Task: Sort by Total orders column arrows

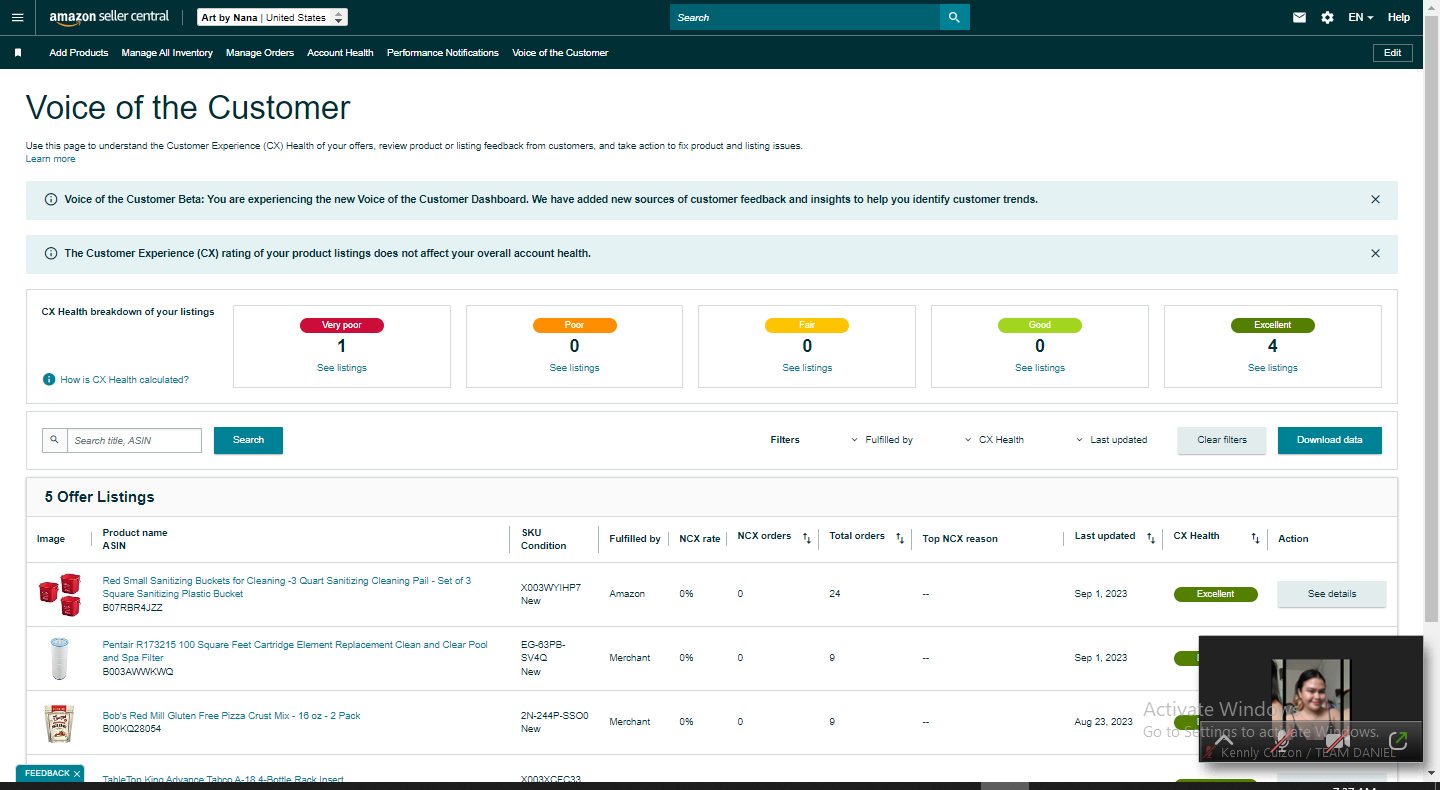Action: pyautogui.click(x=899, y=538)
